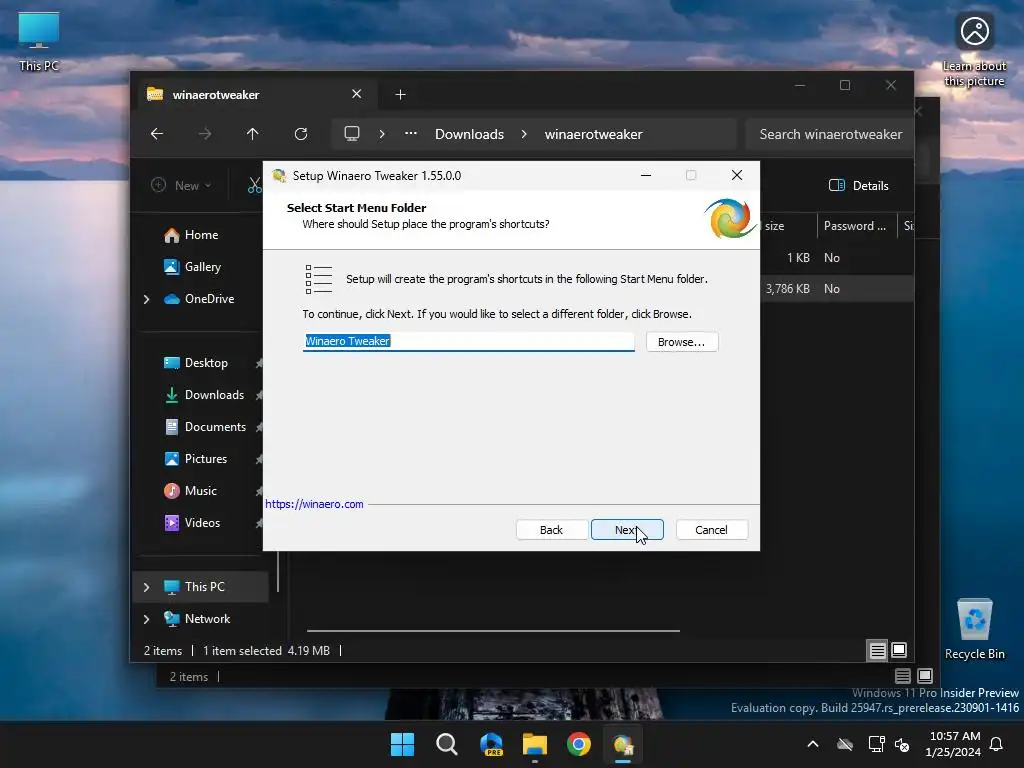Cancel the Winaero Tweaker setup
The height and width of the screenshot is (768, 1024).
[711, 530]
